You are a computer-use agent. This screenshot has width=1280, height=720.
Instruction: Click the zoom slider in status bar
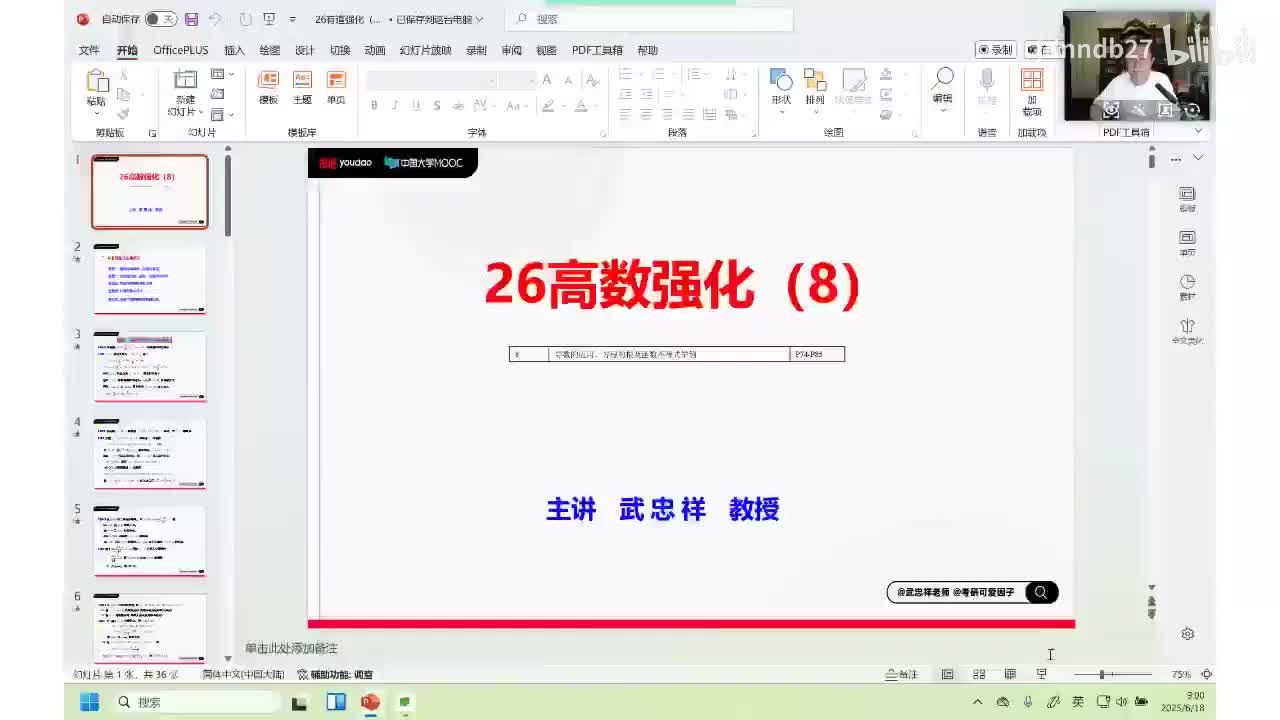click(x=1112, y=675)
